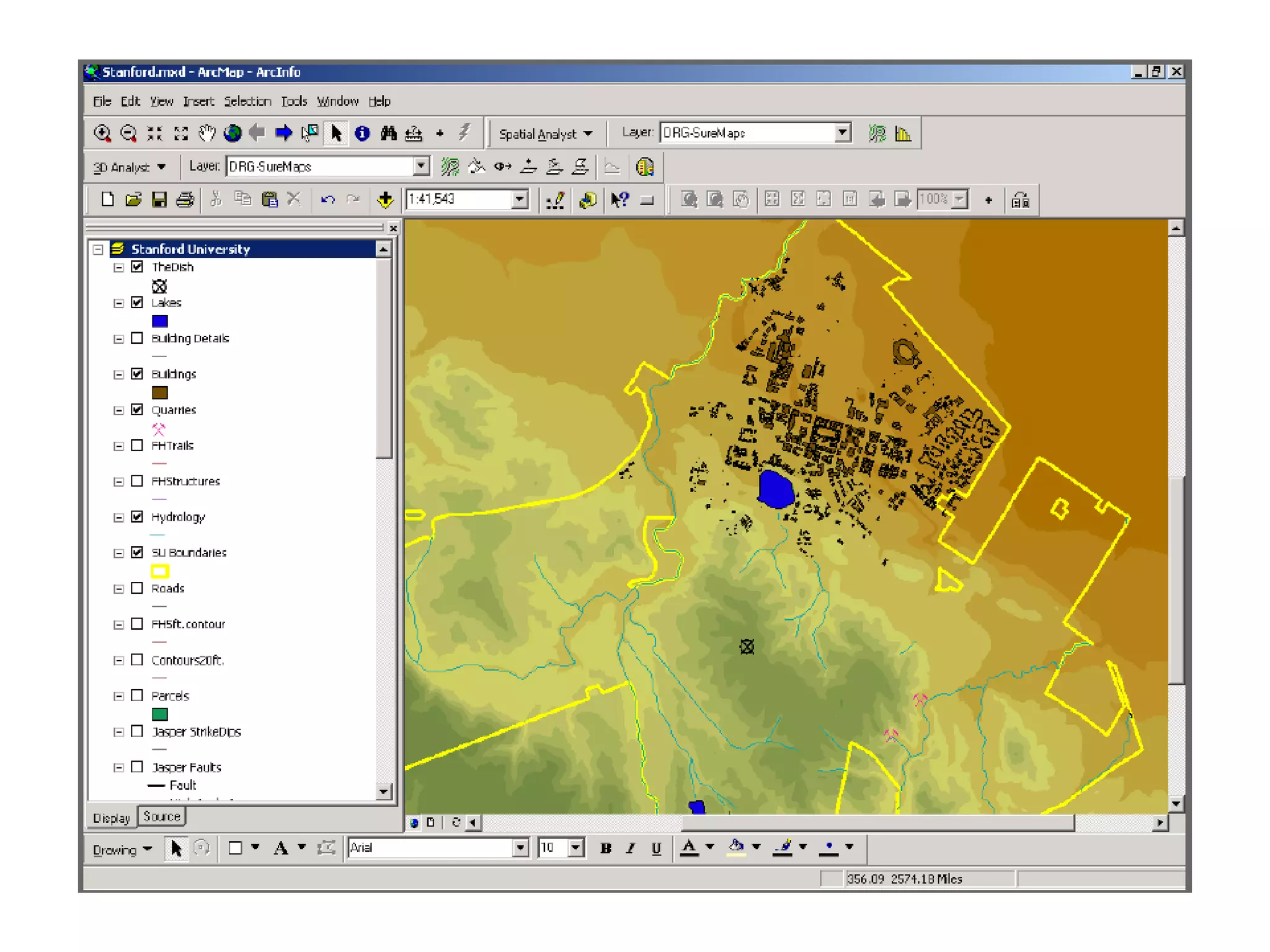Open the Spatial Analyst dropdown menu
This screenshot has width=1270, height=952.
point(546,134)
